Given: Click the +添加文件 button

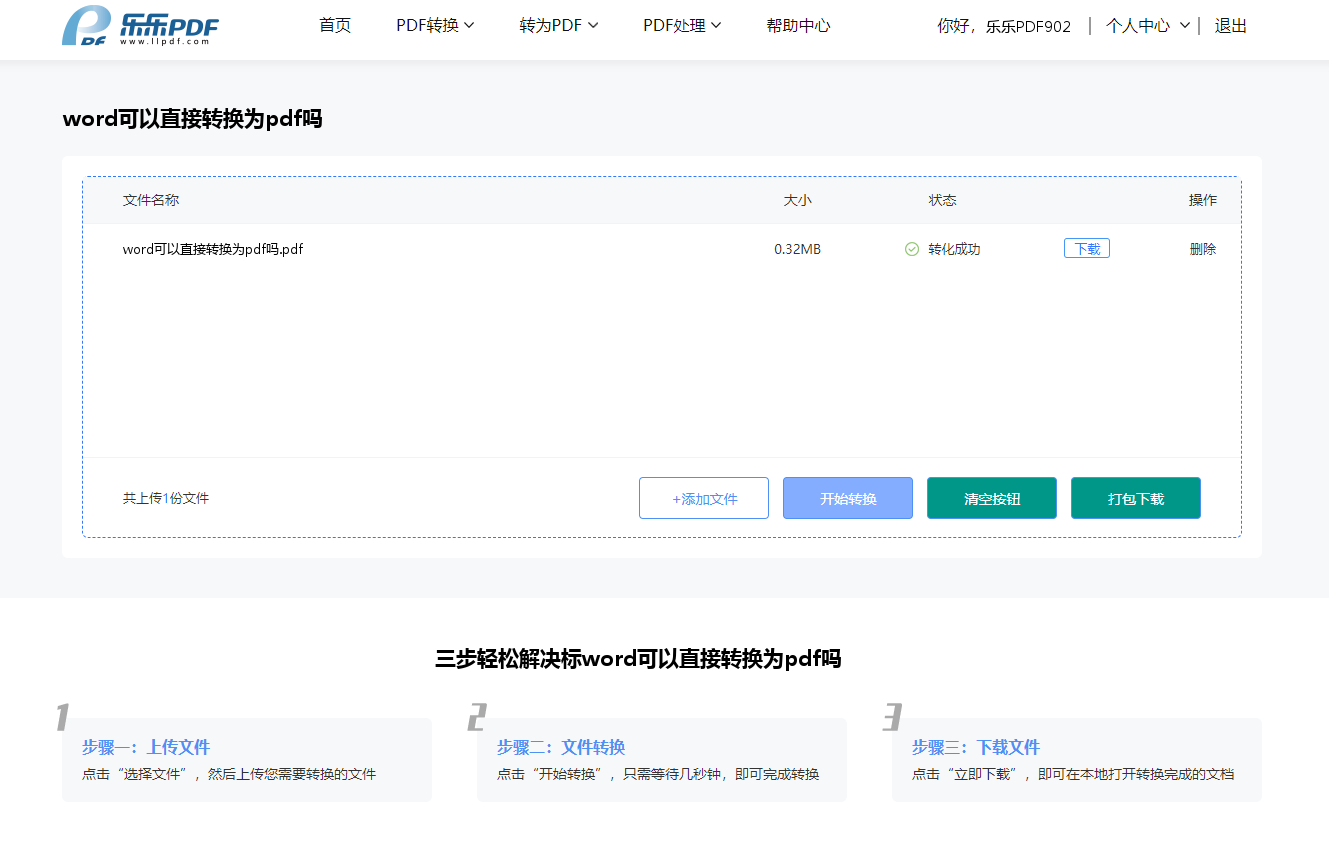Looking at the screenshot, I should coord(704,498).
